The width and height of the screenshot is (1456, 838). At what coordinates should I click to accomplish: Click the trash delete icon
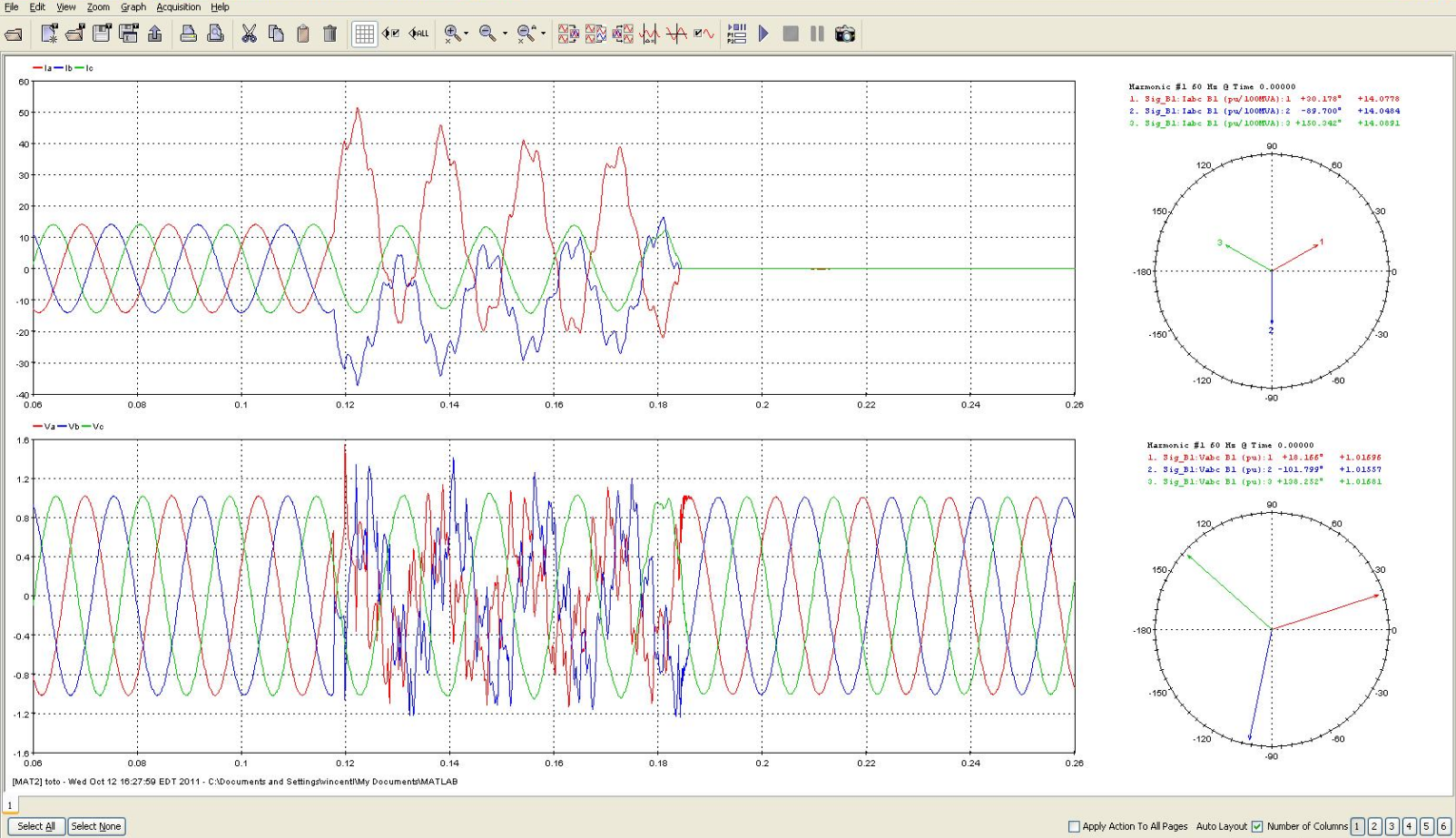(x=330, y=34)
